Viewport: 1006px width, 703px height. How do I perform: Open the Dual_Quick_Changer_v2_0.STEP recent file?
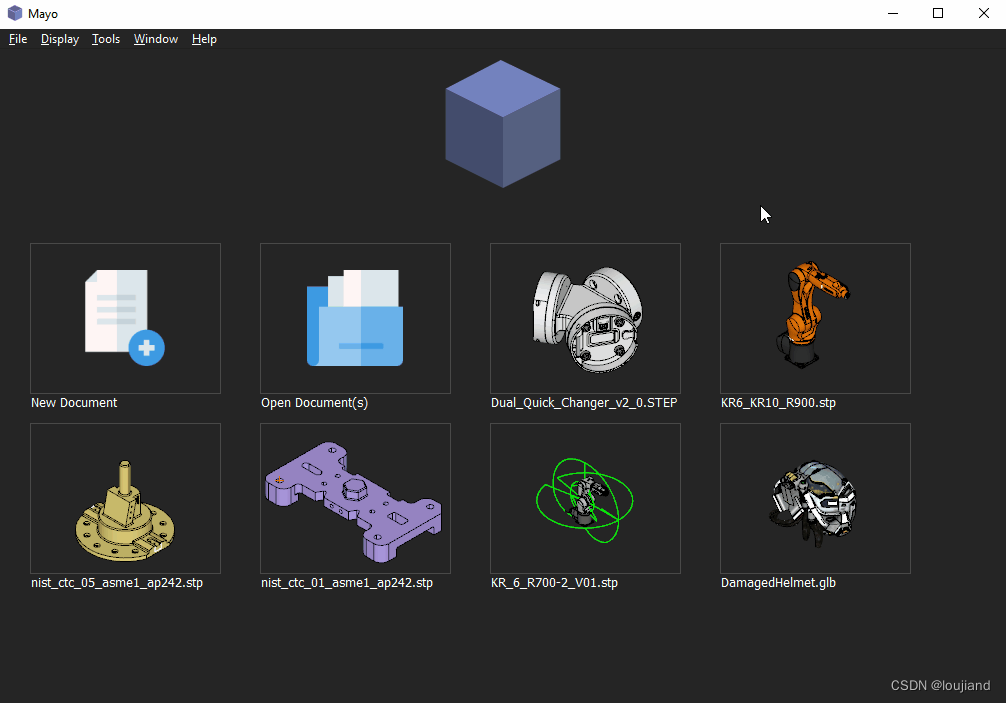coord(585,318)
